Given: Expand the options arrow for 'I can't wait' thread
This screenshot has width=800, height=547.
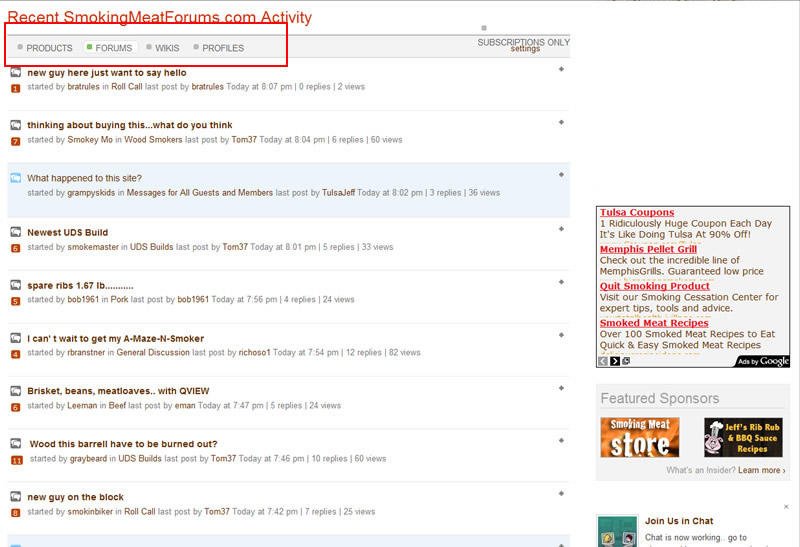Looking at the screenshot, I should click(561, 335).
